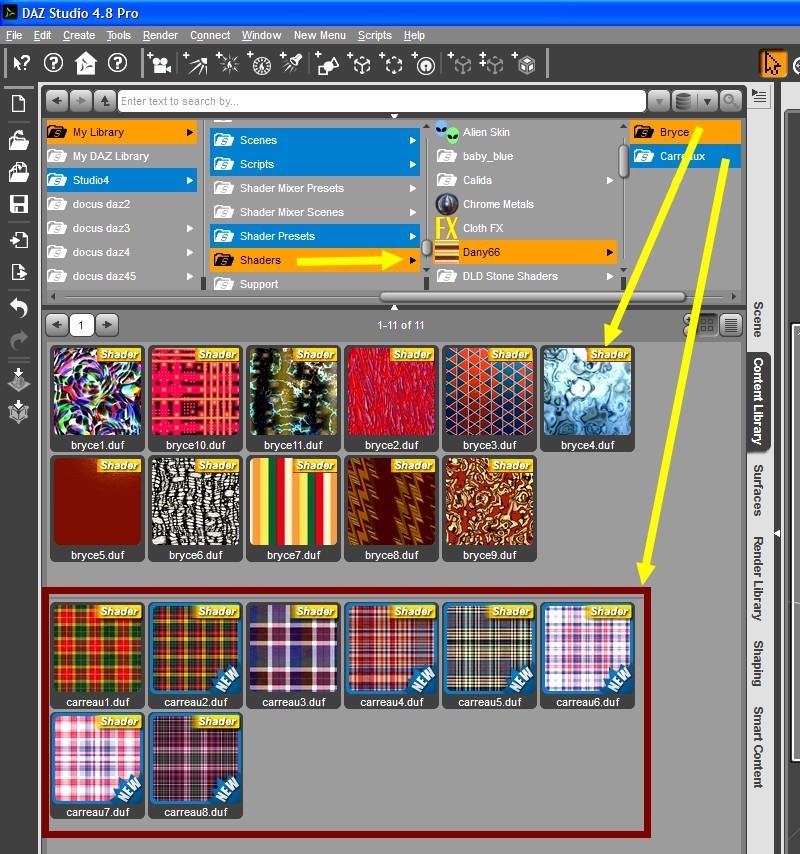Open the dropdown beside the database icon
800x854 pixels.
(707, 101)
